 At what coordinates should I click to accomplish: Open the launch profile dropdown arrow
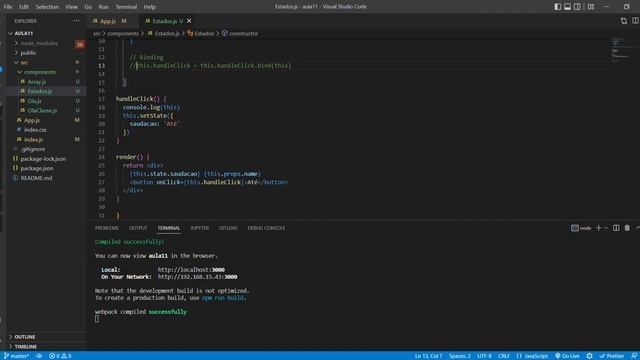tap(606, 228)
